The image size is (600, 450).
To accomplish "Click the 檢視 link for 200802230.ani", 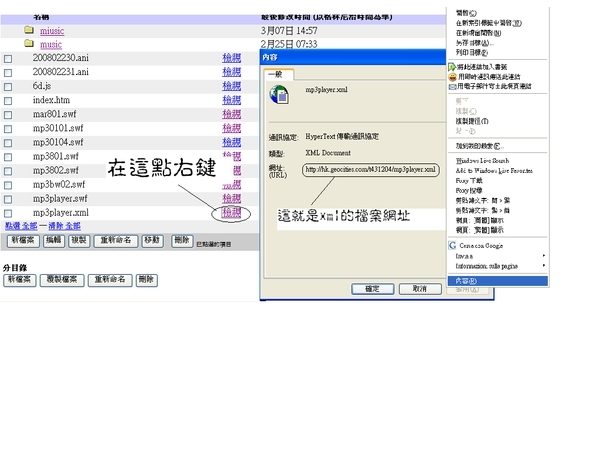I will (232, 58).
